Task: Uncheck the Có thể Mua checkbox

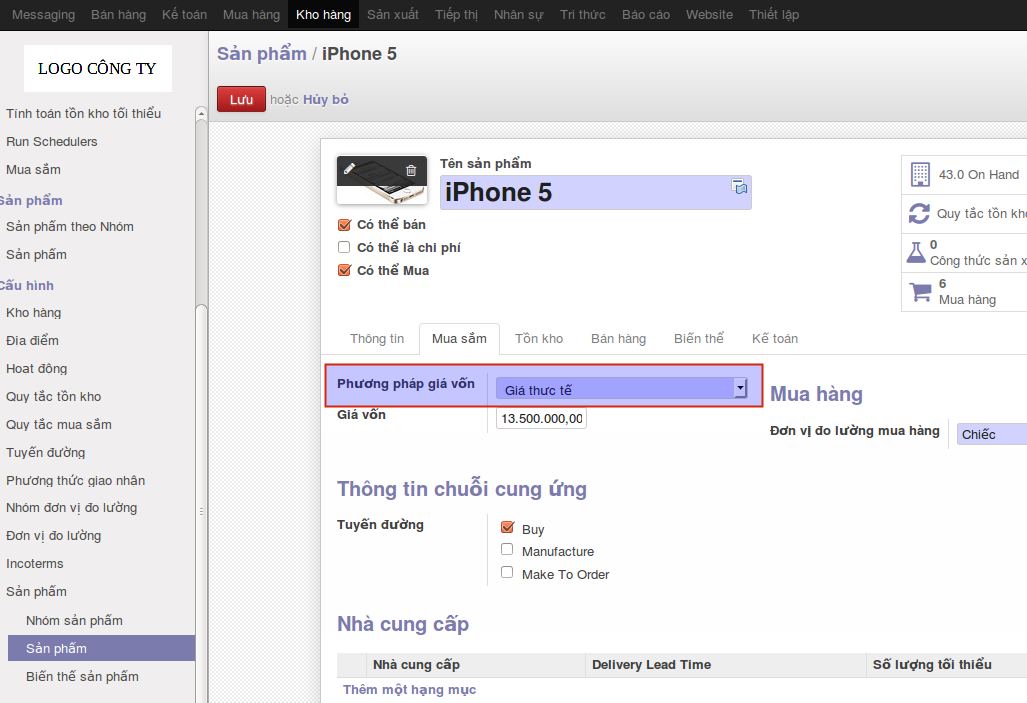Action: click(x=344, y=270)
